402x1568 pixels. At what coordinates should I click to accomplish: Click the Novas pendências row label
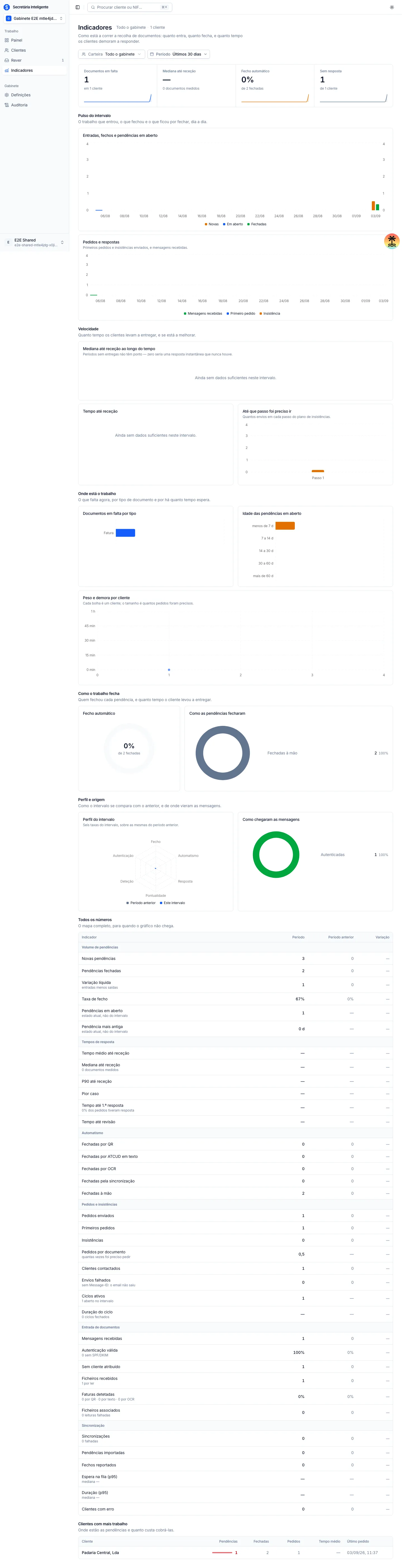99,959
